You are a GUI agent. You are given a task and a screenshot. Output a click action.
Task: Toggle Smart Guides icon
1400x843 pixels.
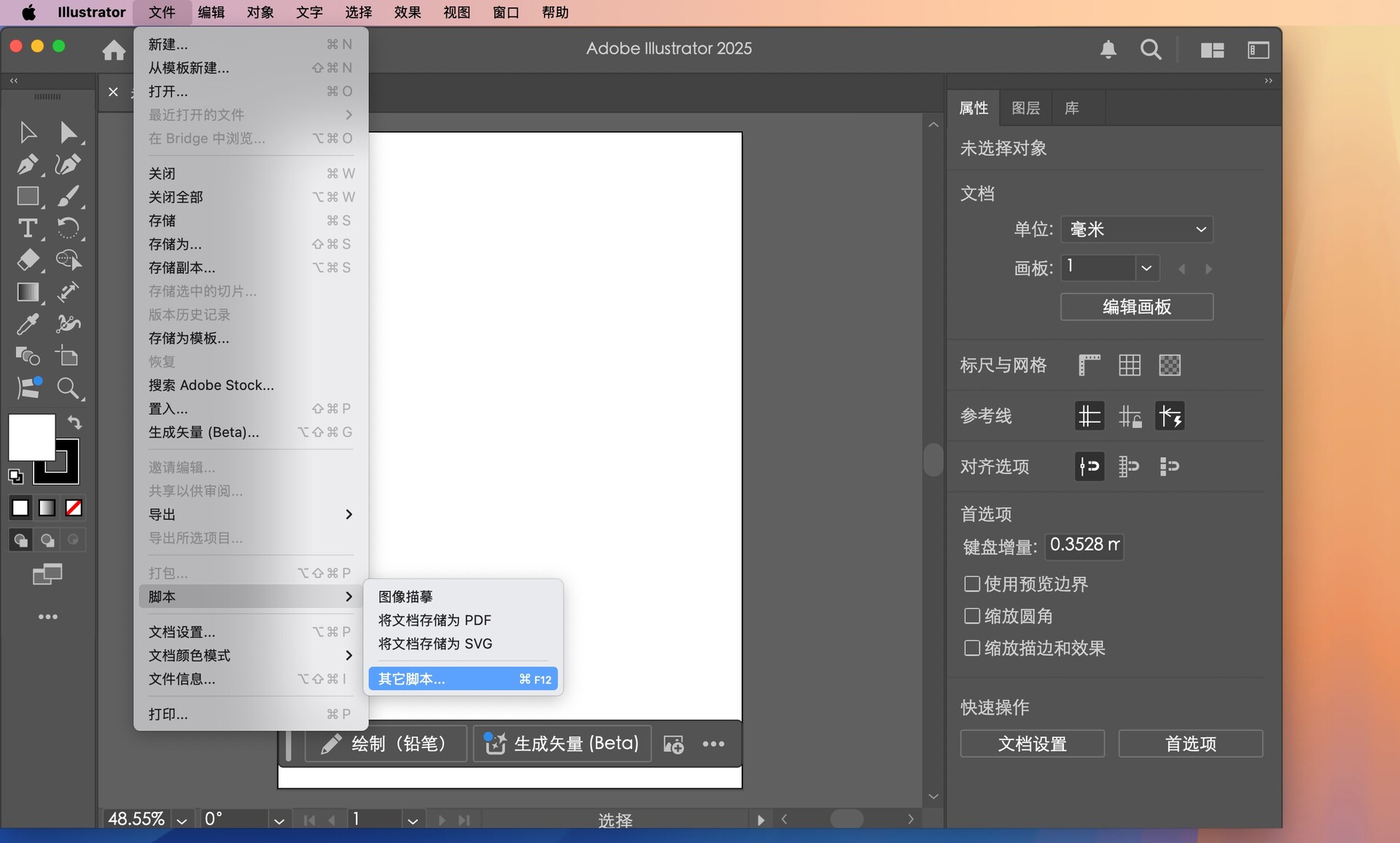tap(1170, 416)
